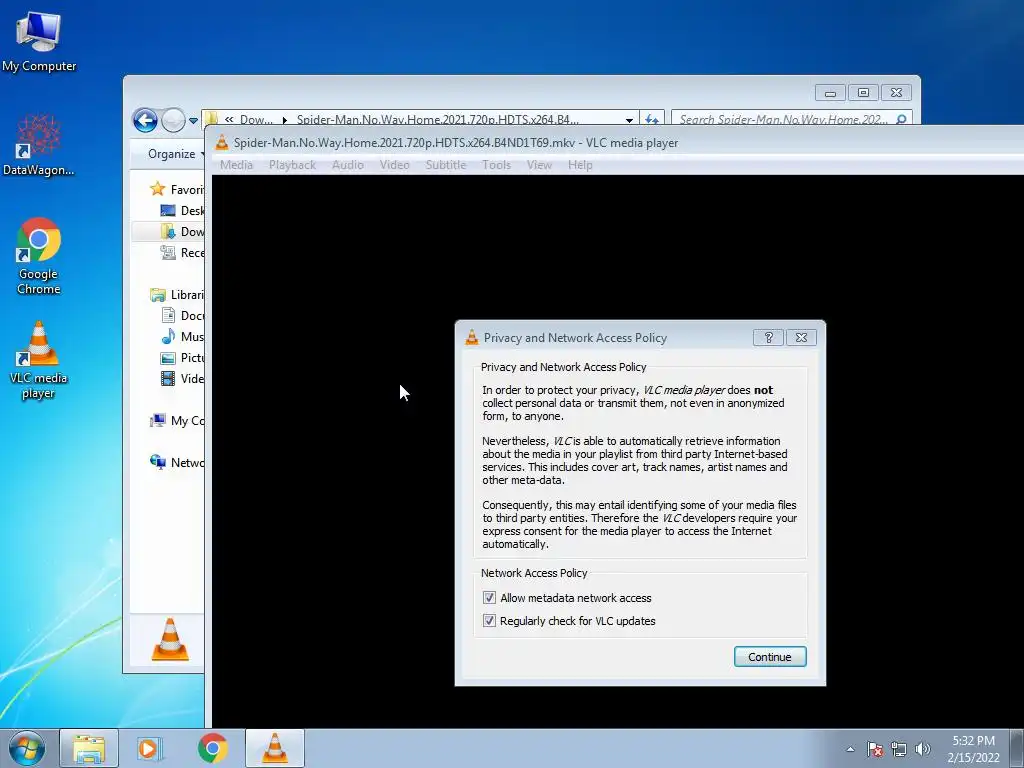Click Dow... breadcrumb in Explorer address bar
This screenshot has width=1024, height=768.
(256, 120)
